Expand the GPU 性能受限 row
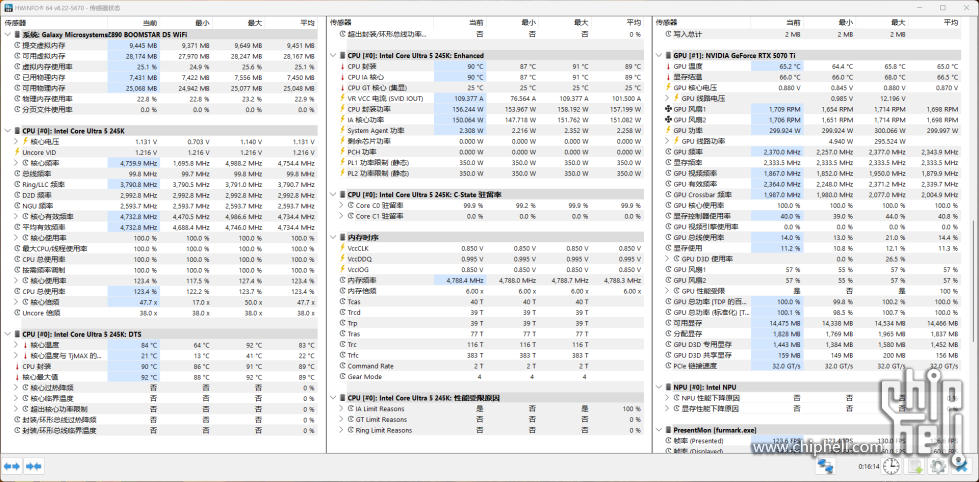Viewport: 979px width, 482px height. click(667, 291)
